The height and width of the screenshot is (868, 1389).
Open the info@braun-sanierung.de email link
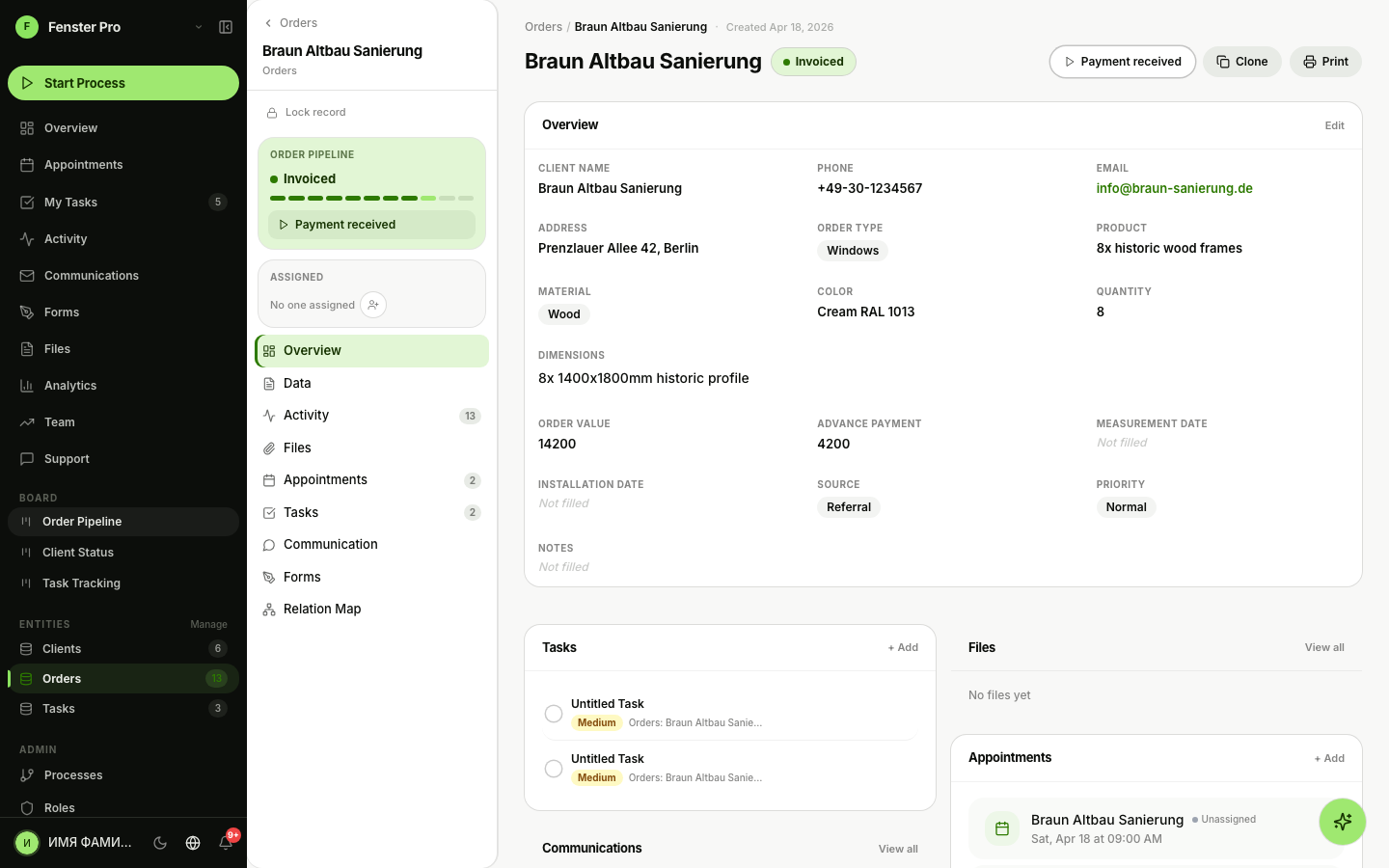click(x=1174, y=189)
